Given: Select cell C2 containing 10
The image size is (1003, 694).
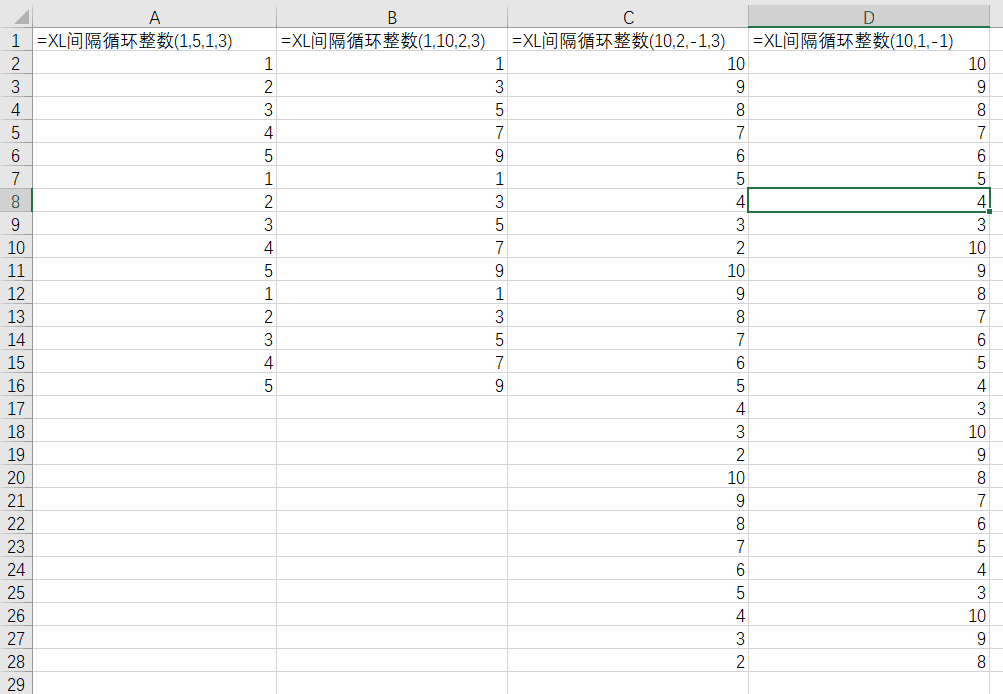Looking at the screenshot, I should (x=628, y=63).
